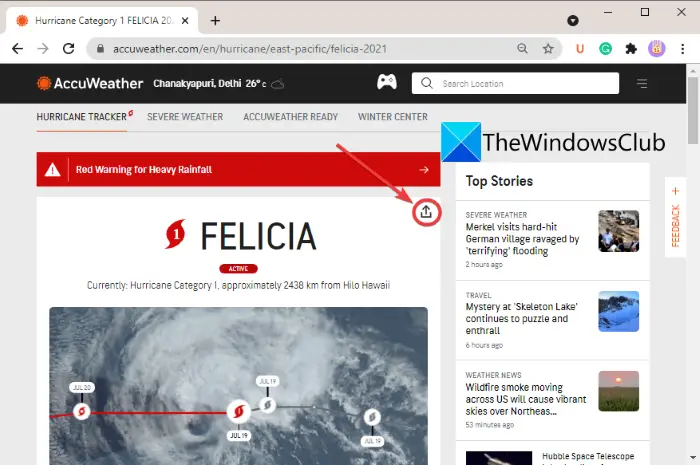Click the Search Location input field

tap(515, 83)
